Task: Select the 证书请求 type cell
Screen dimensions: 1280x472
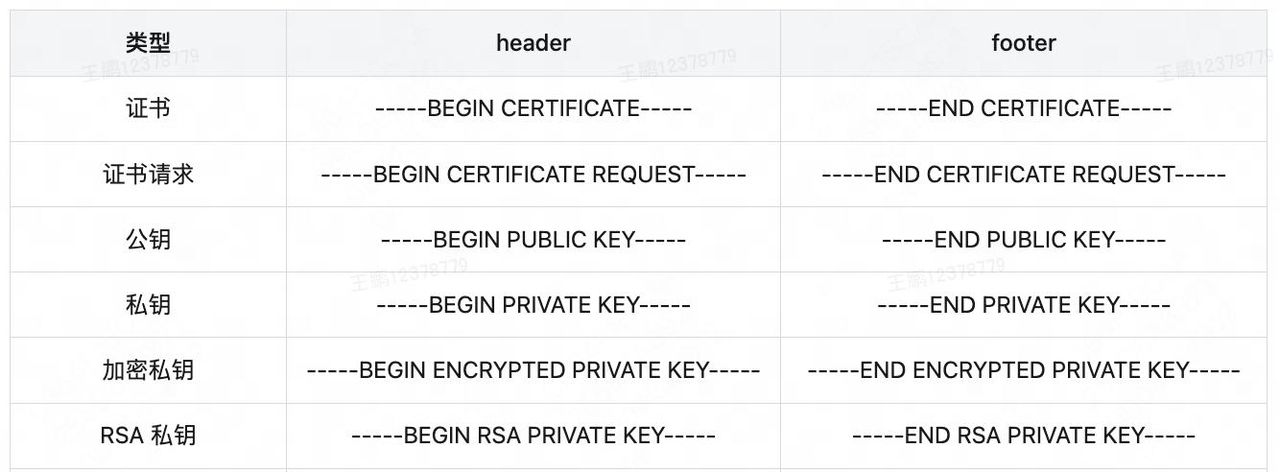Action: (148, 174)
